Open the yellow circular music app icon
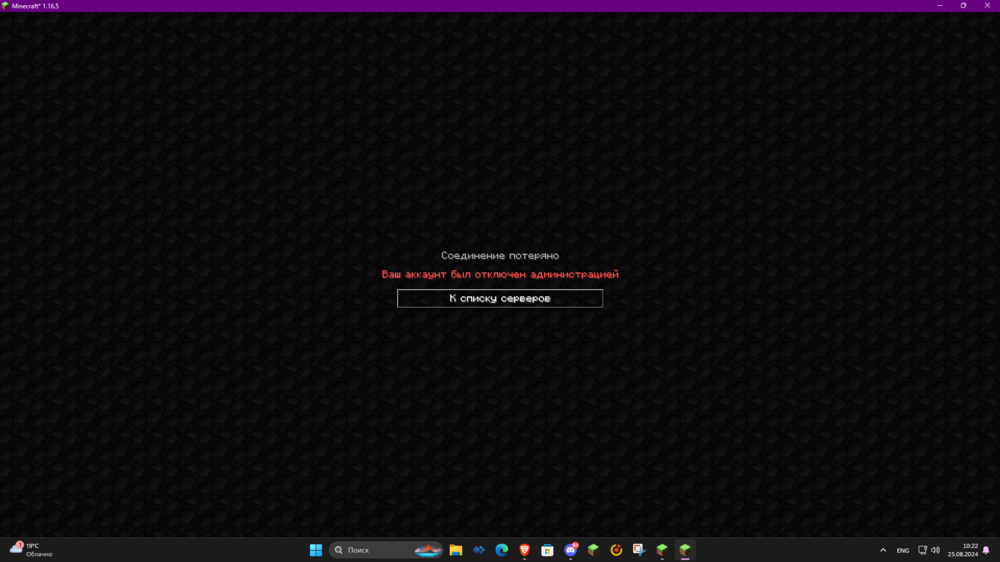Image resolution: width=1000 pixels, height=562 pixels. click(616, 550)
